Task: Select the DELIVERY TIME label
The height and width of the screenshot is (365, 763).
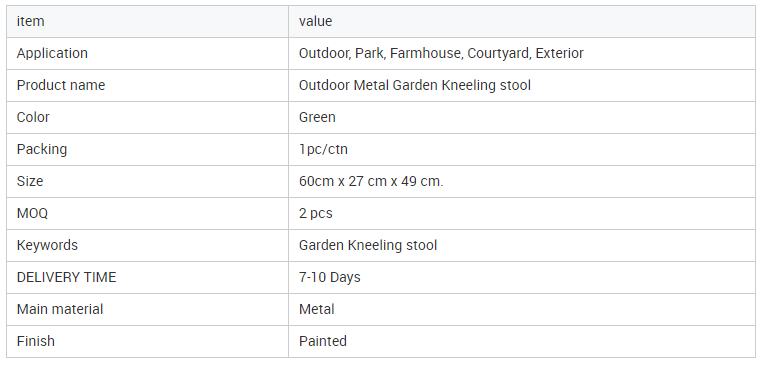Action: (66, 277)
